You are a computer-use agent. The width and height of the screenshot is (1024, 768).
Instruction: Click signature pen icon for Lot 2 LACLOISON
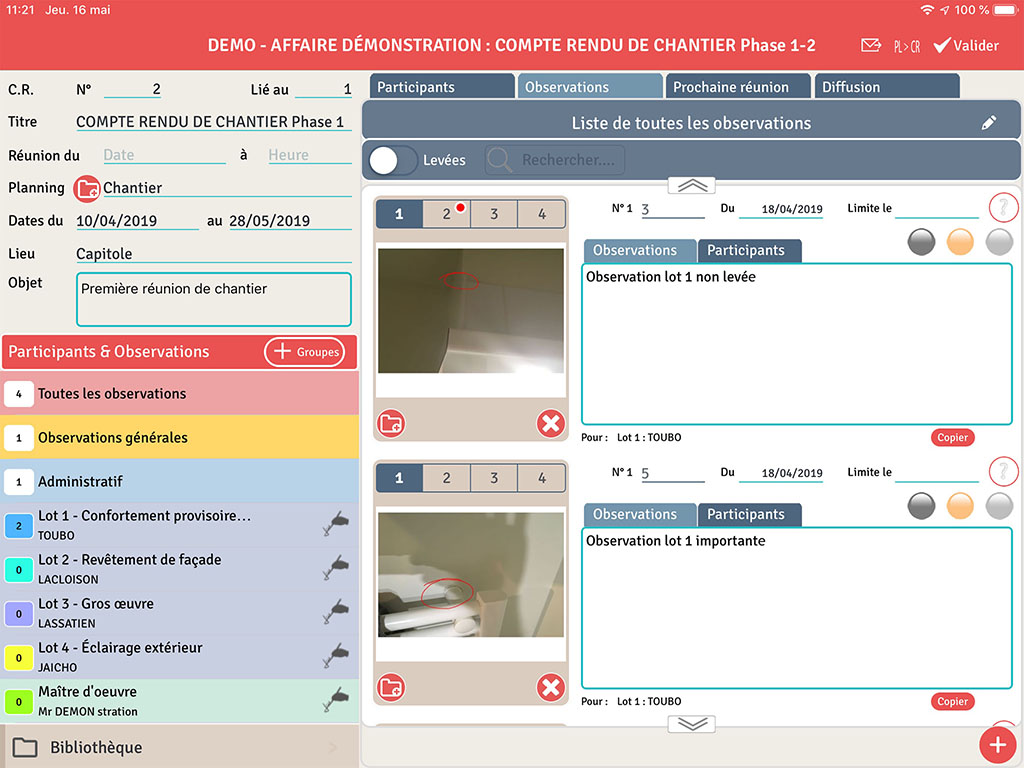(x=336, y=568)
